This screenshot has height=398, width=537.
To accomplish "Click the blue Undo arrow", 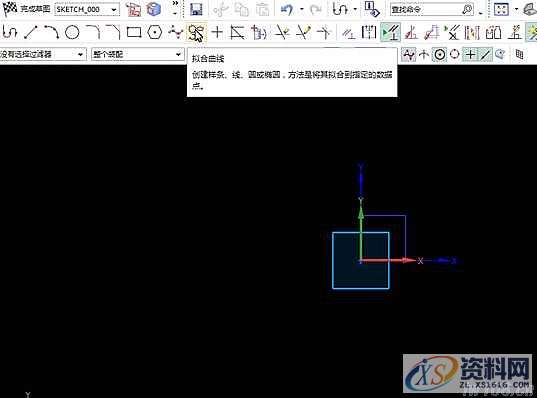I will coord(286,10).
